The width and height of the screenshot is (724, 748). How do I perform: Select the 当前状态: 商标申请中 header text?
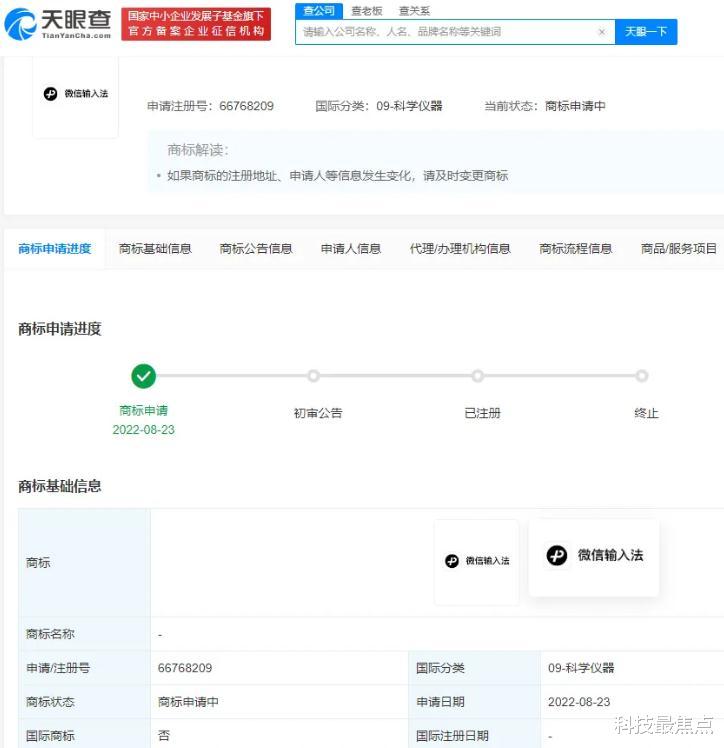pos(545,106)
